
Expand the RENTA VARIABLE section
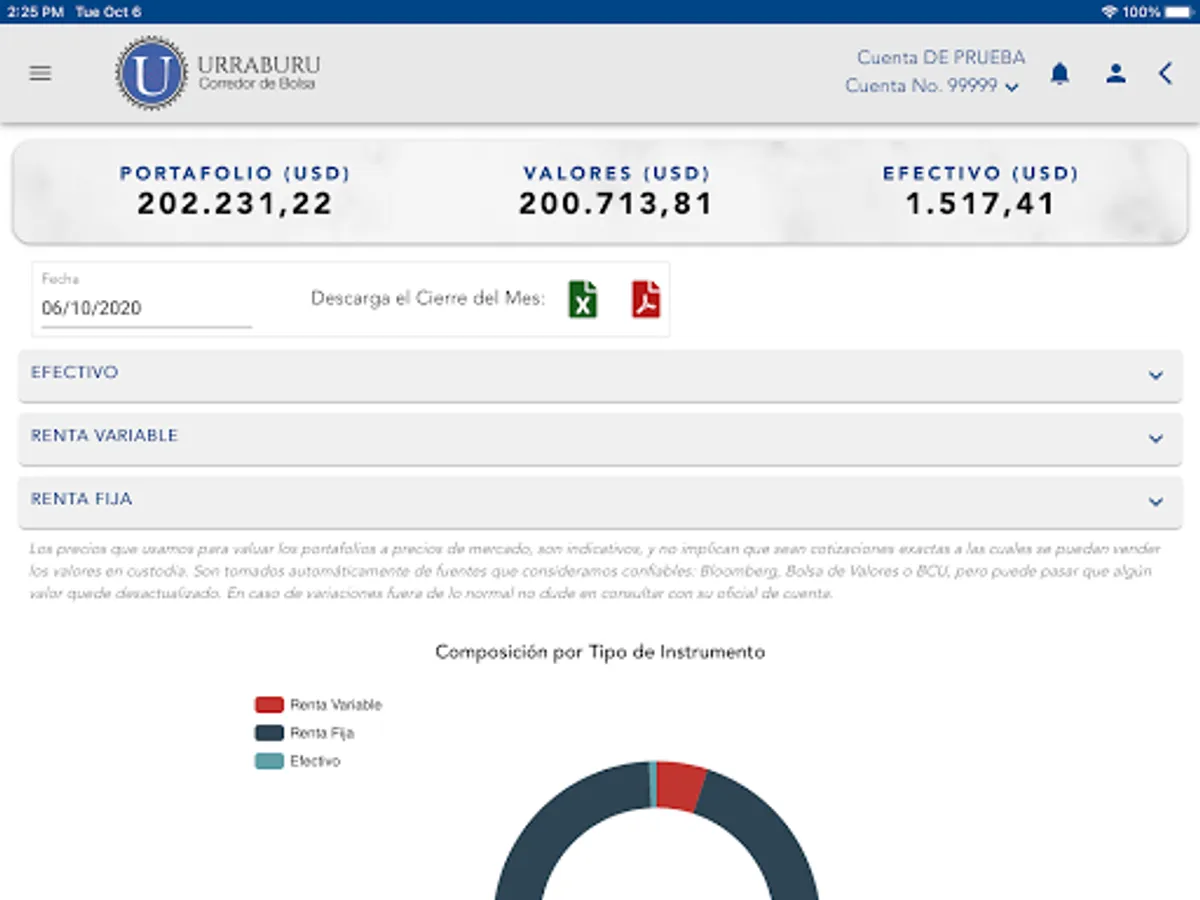pyautogui.click(x=600, y=438)
